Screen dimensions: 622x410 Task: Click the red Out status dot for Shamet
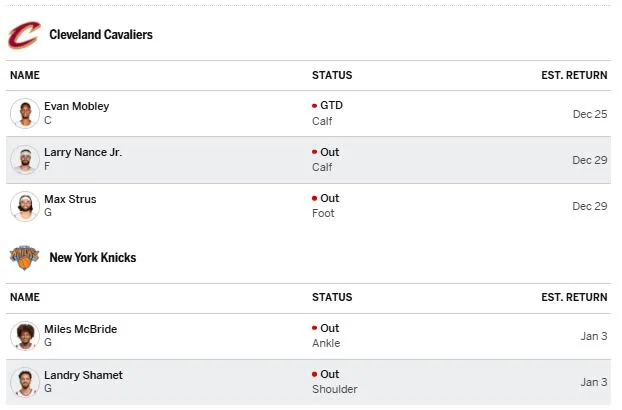pyautogui.click(x=314, y=375)
